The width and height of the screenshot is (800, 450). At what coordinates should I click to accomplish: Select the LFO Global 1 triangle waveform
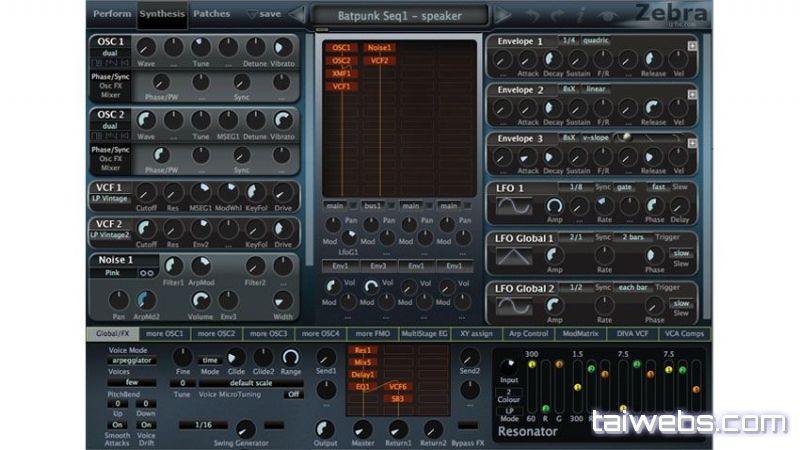tap(515, 255)
